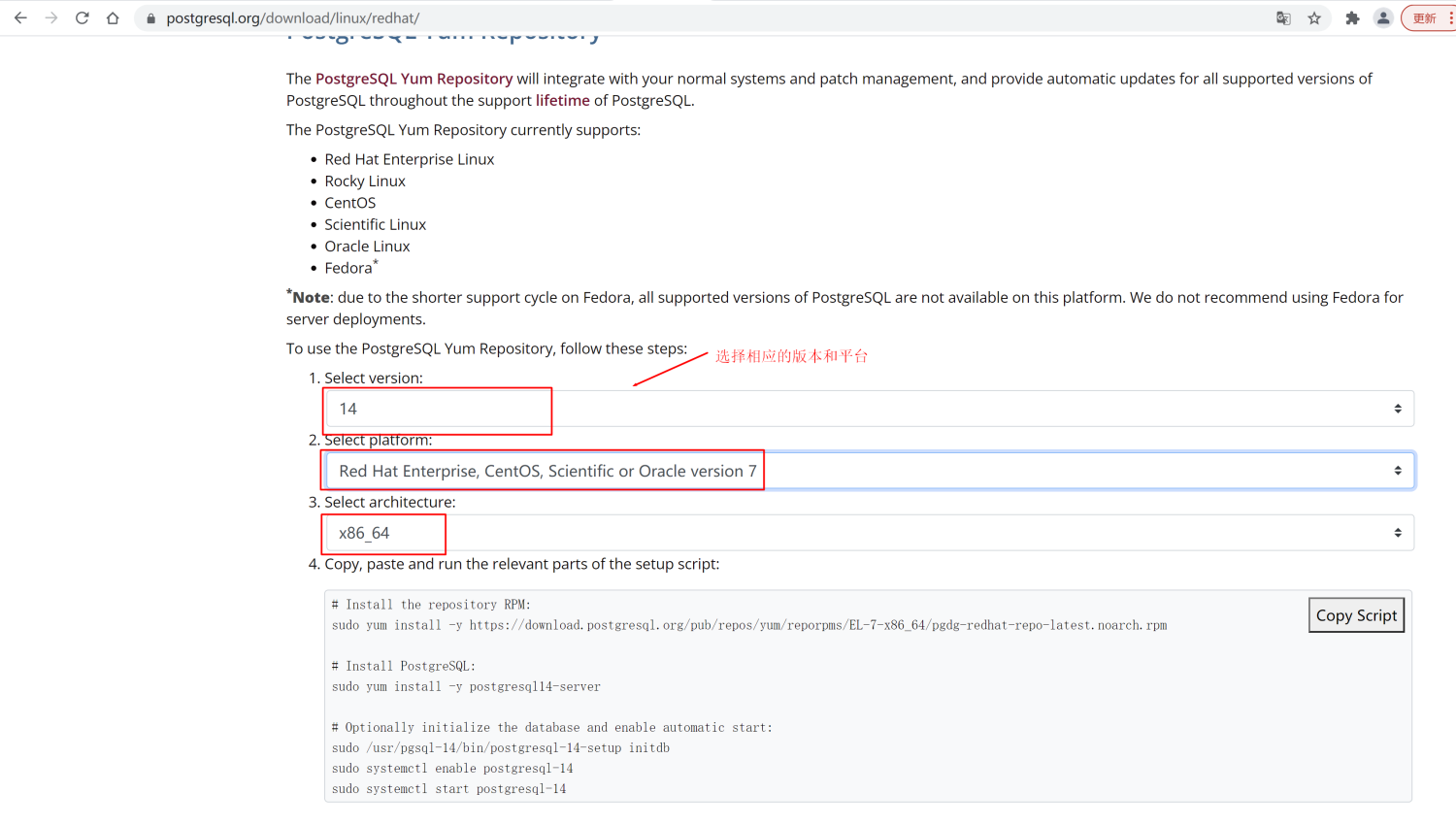Click the '# Install the repository RPM:' comment
Image resolution: width=1456 pixels, height=825 pixels.
(x=431, y=605)
